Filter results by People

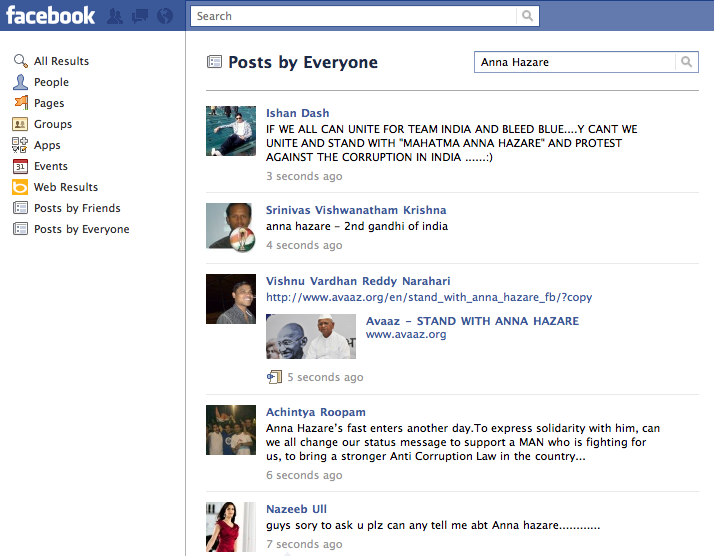coord(51,82)
